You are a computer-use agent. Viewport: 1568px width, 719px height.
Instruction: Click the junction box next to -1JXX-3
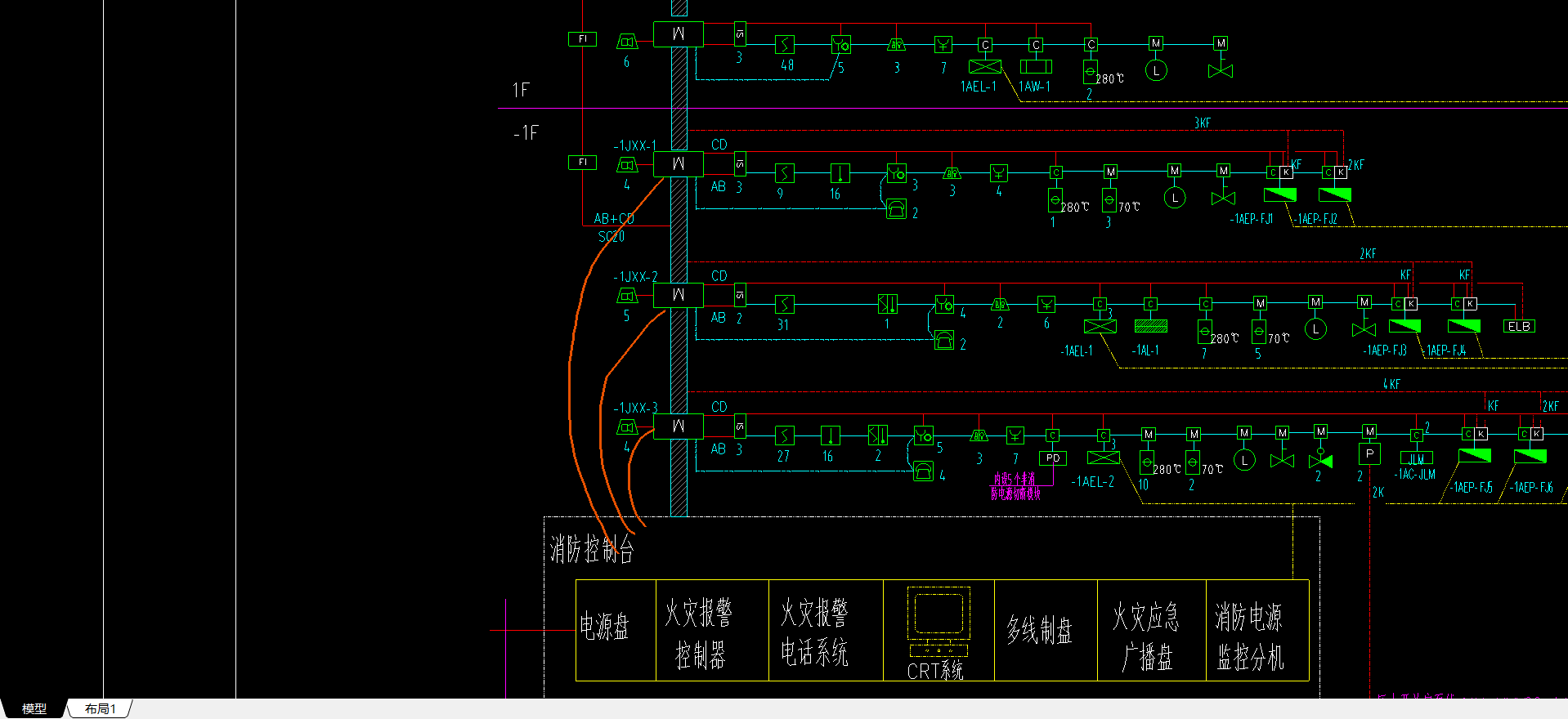coord(679,426)
